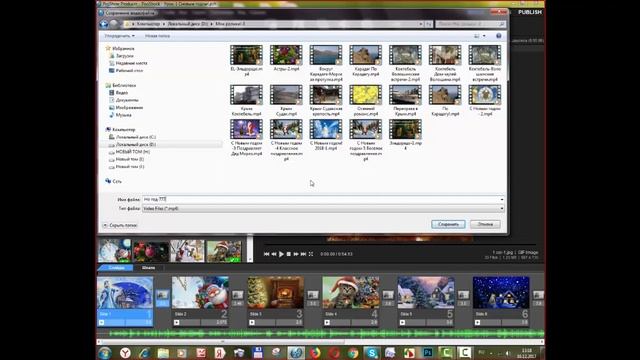
Task: Create a folder with Новая папка
Action: (x=157, y=36)
